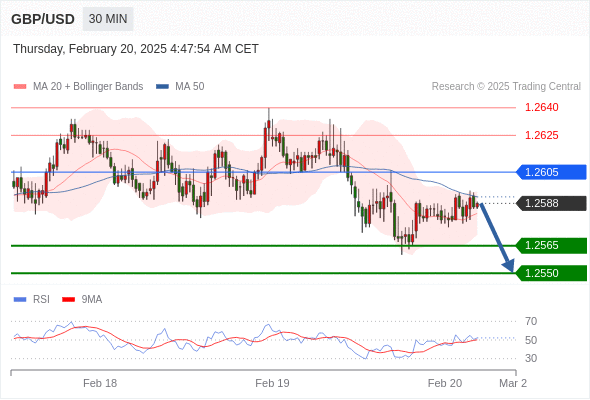Click the 9MA legend label
Screen dimensions: 590x400
pos(92,300)
